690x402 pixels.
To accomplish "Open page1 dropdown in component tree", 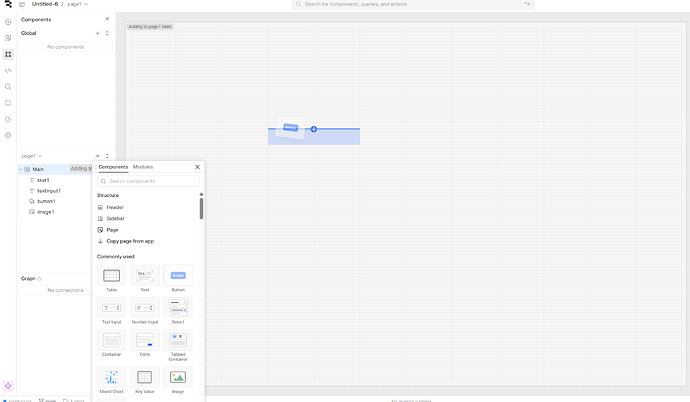I will click(32, 156).
